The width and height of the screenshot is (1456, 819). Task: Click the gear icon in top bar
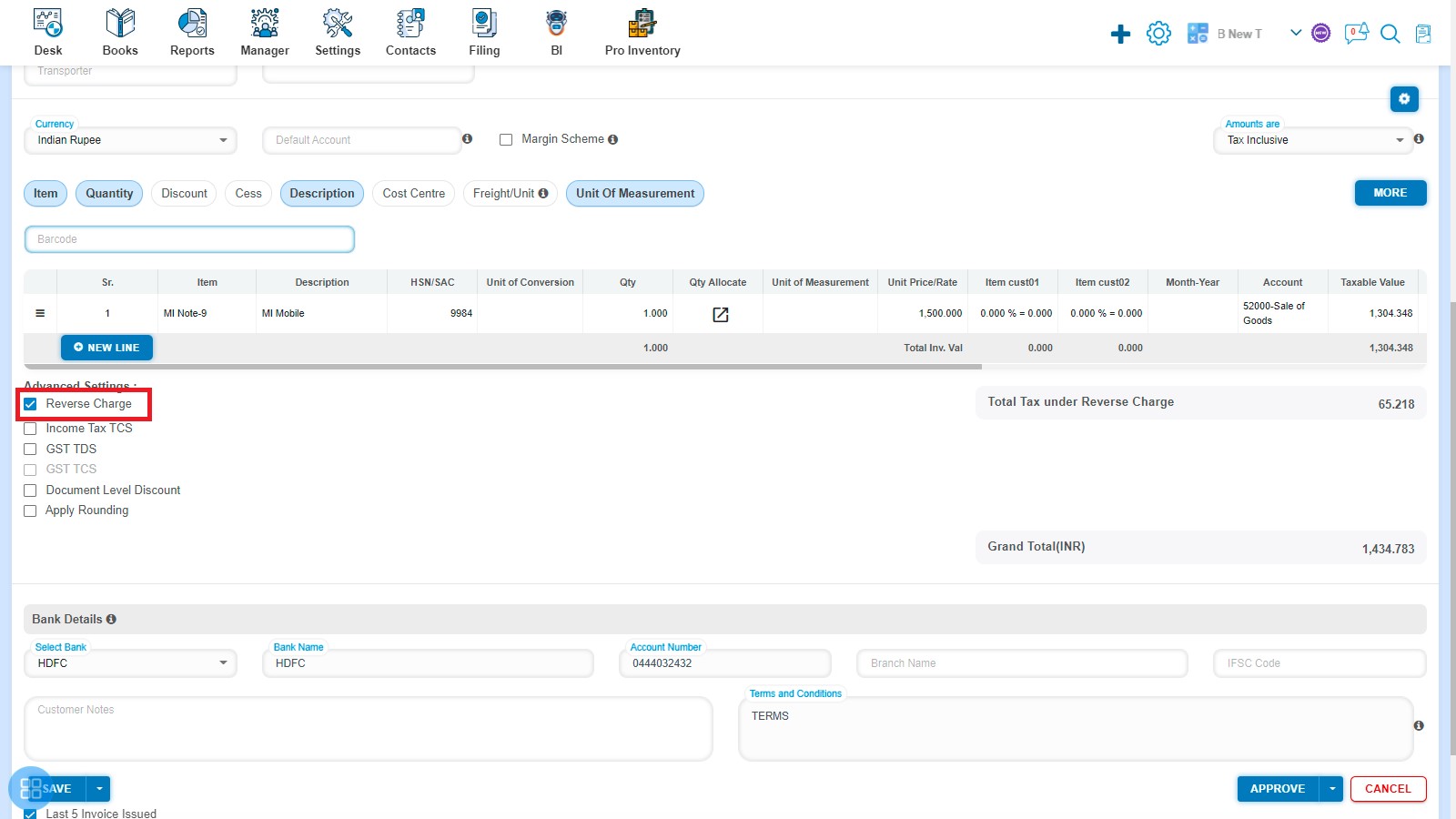(x=1158, y=34)
